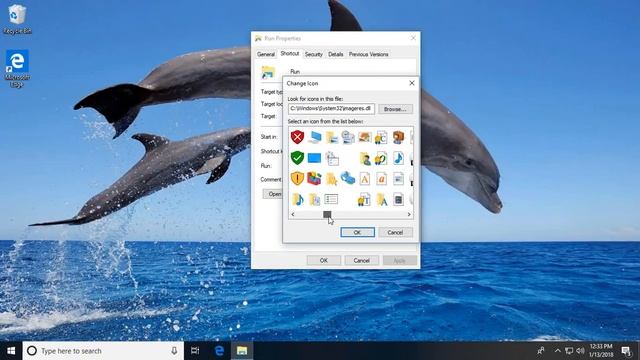Click the microphone icon in search box
Image resolution: width=640 pixels, height=360 pixels.
pos(174,351)
